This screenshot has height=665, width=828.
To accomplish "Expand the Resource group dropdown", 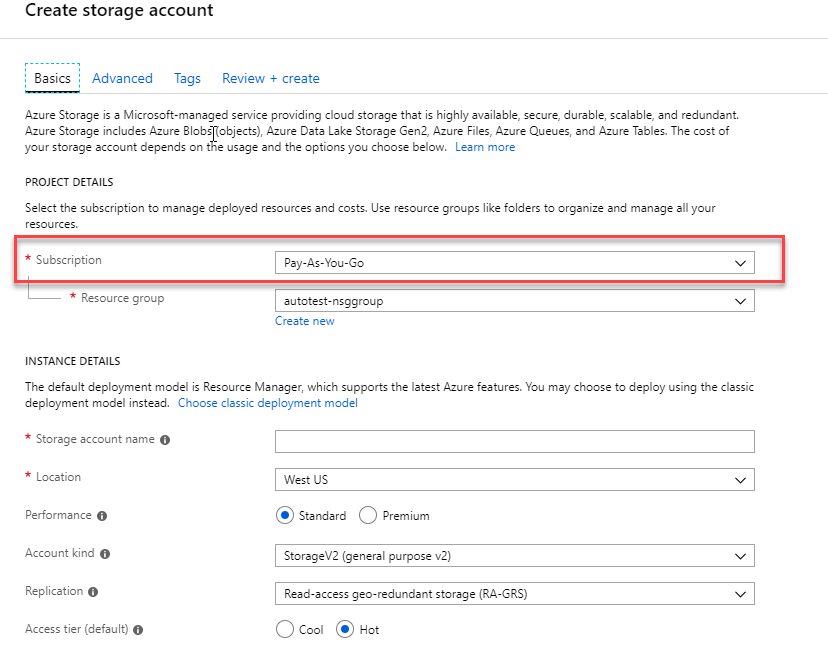I will tap(514, 301).
